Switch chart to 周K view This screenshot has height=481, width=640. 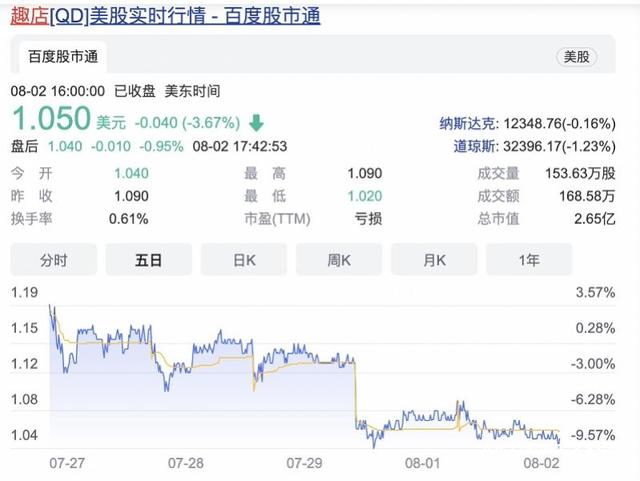point(339,260)
